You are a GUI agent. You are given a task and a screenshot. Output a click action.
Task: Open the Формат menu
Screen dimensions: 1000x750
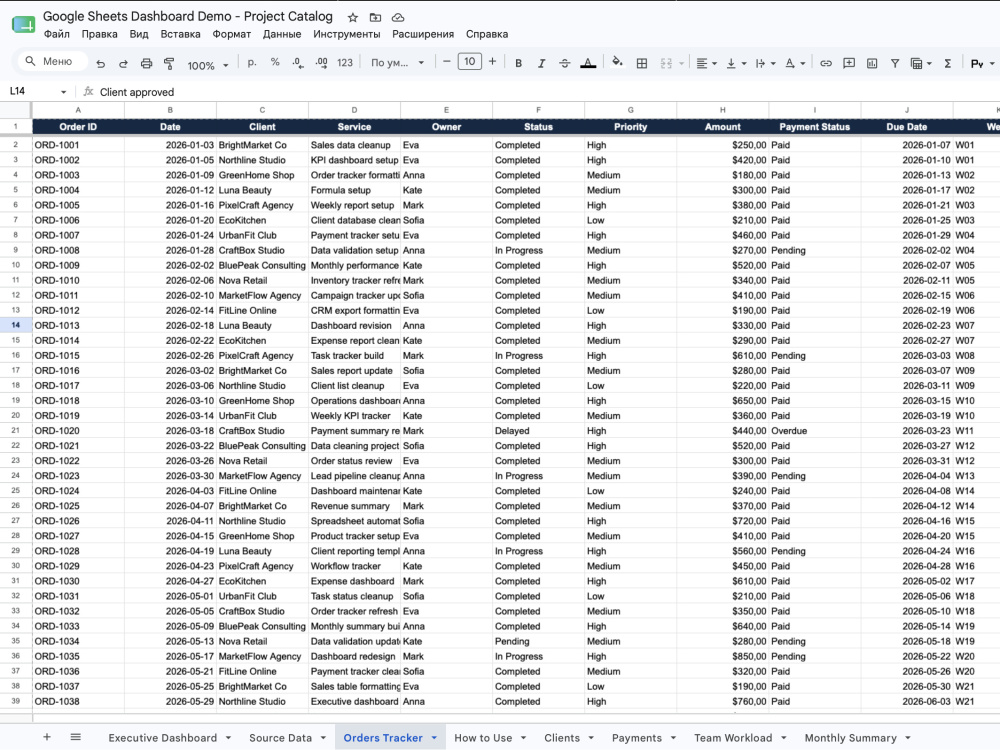[x=232, y=34]
